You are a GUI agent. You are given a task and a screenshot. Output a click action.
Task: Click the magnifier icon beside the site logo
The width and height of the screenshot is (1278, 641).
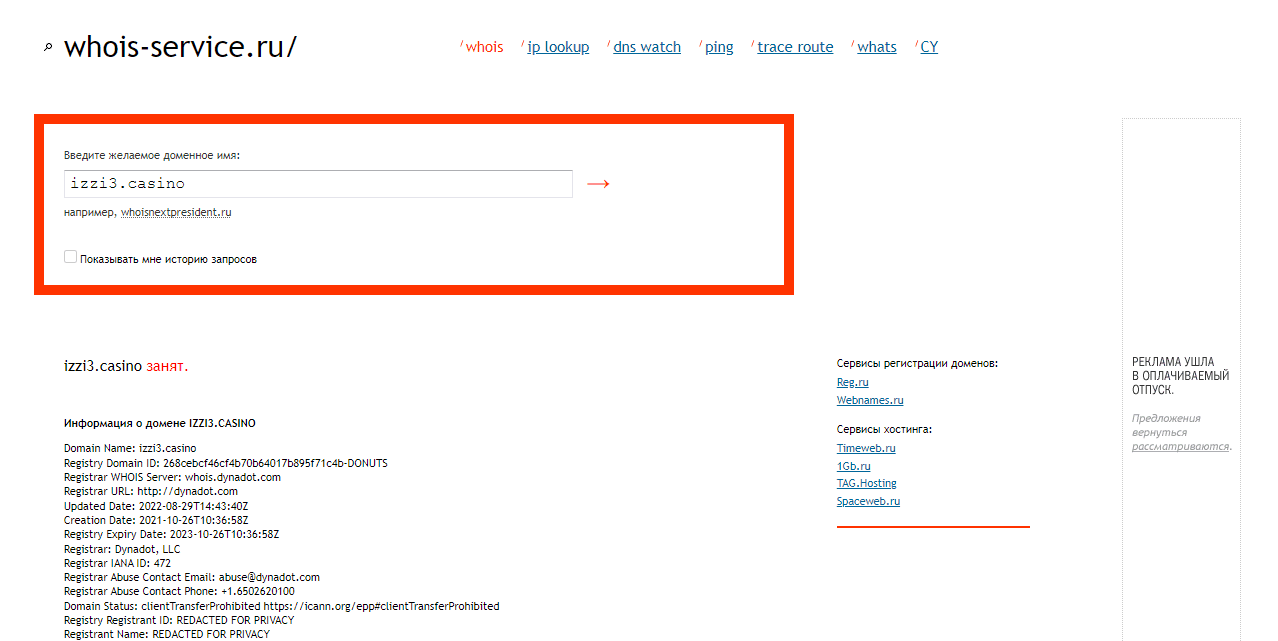click(47, 47)
